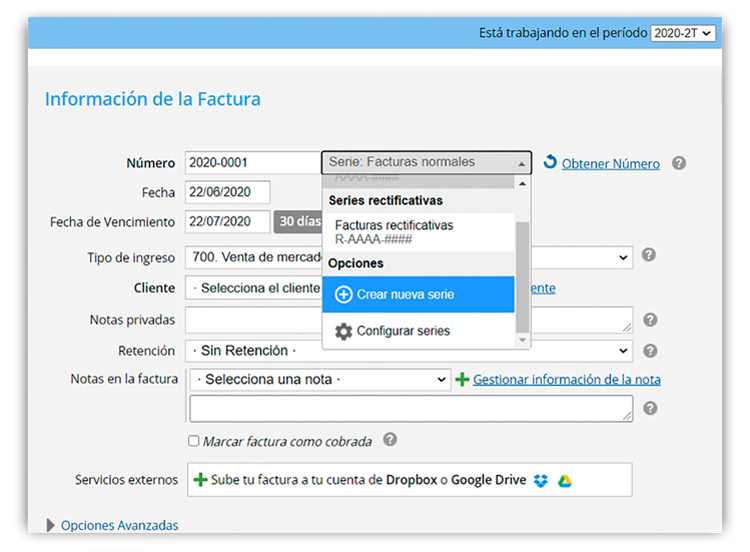This screenshot has width=750, height=552.
Task: Open help icon for Marcar factura como cobrada
Action: point(390,439)
